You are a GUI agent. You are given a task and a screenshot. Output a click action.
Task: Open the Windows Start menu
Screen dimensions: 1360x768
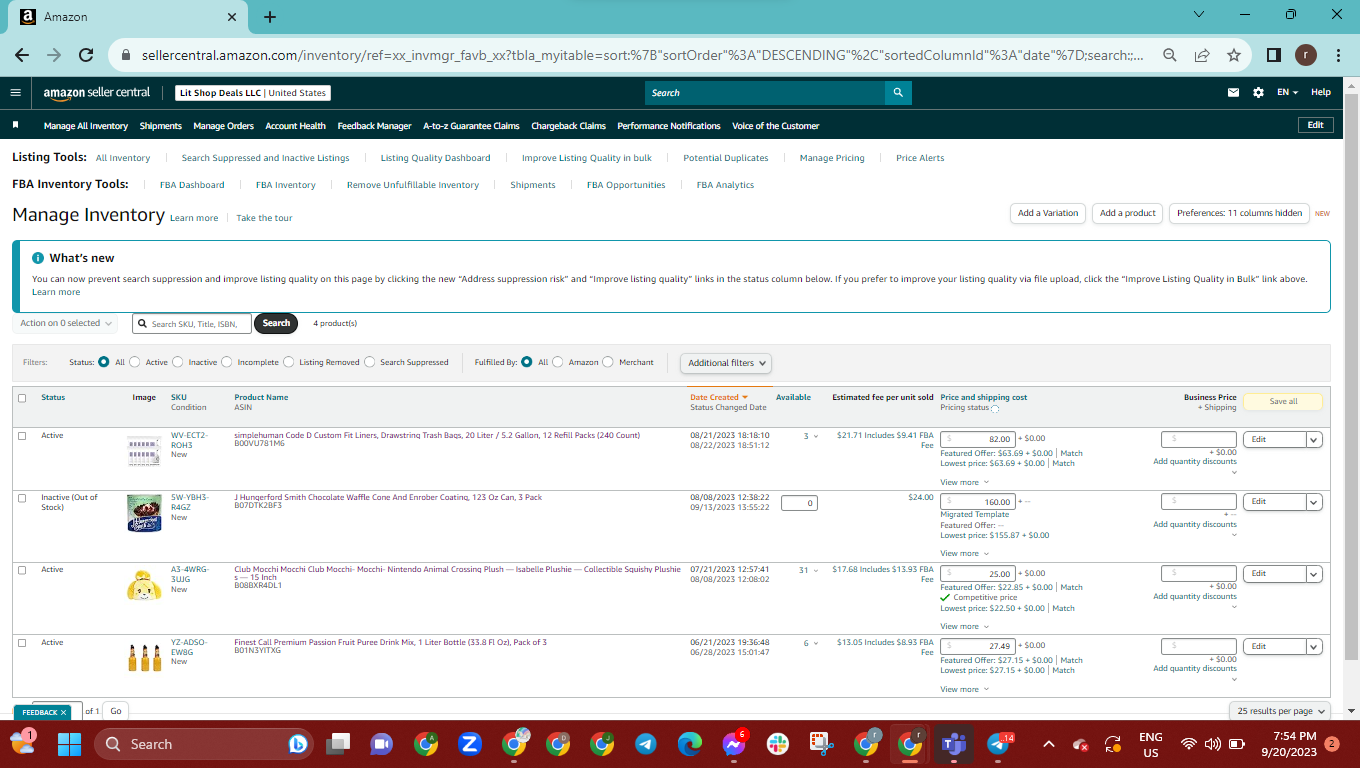(69, 744)
